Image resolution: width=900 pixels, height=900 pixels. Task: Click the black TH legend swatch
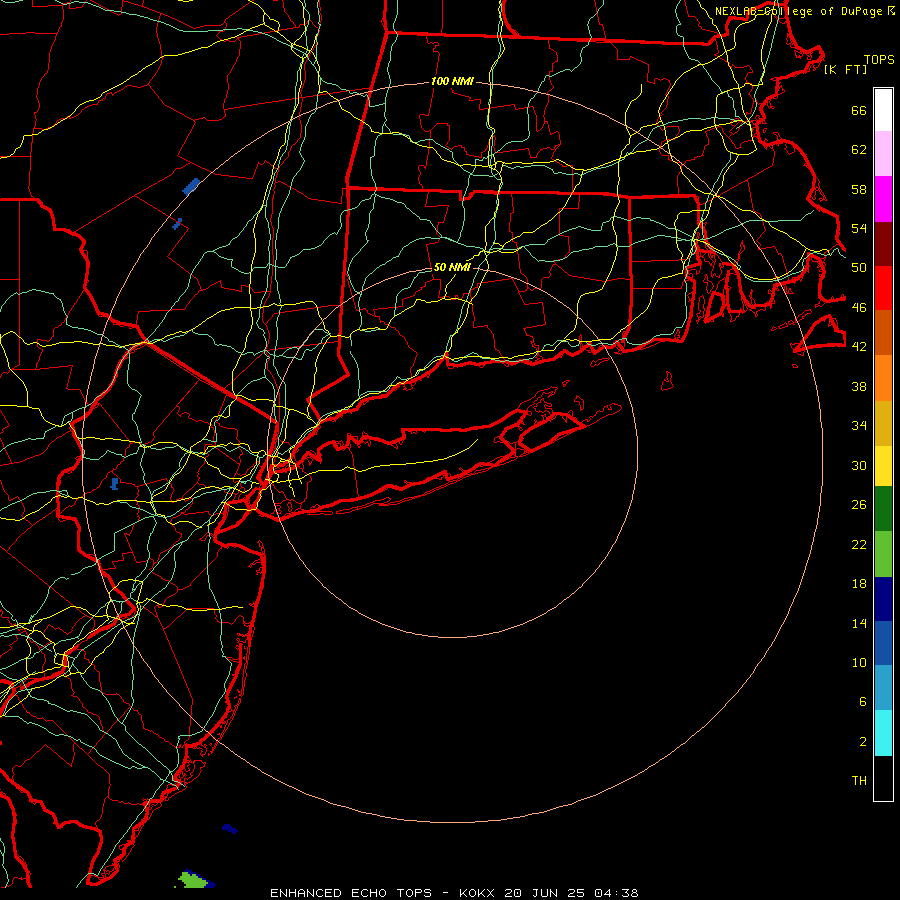[x=883, y=778]
